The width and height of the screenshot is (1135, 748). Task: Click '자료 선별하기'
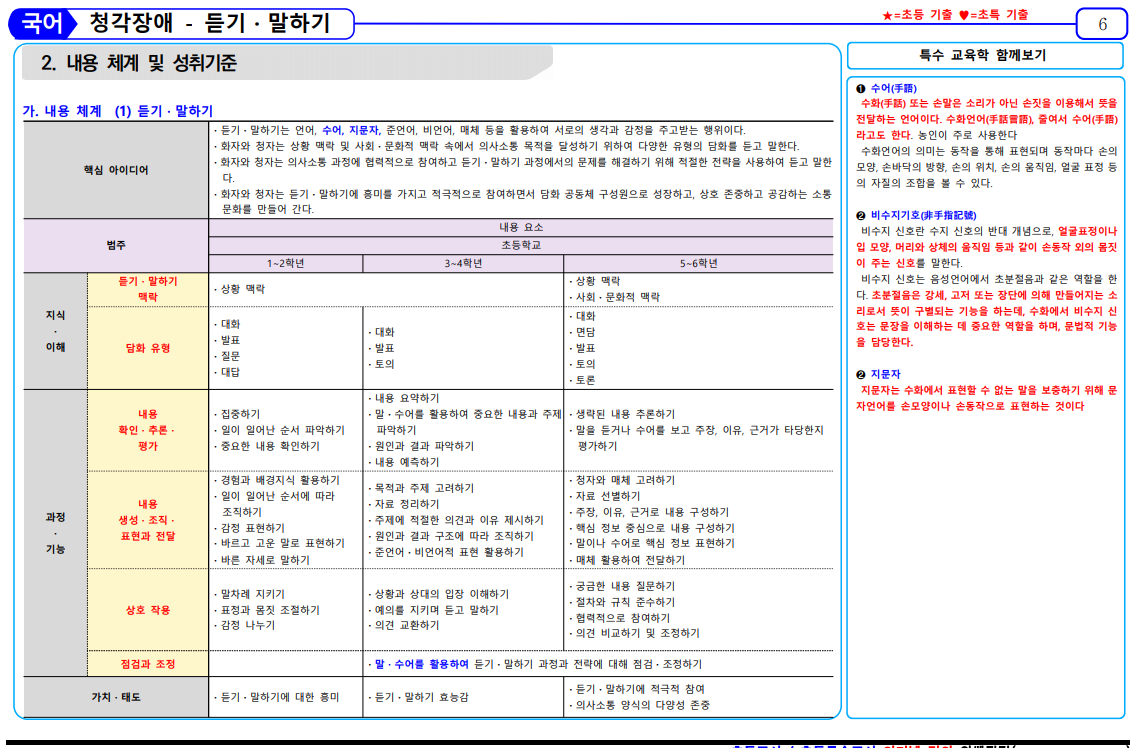tap(608, 496)
